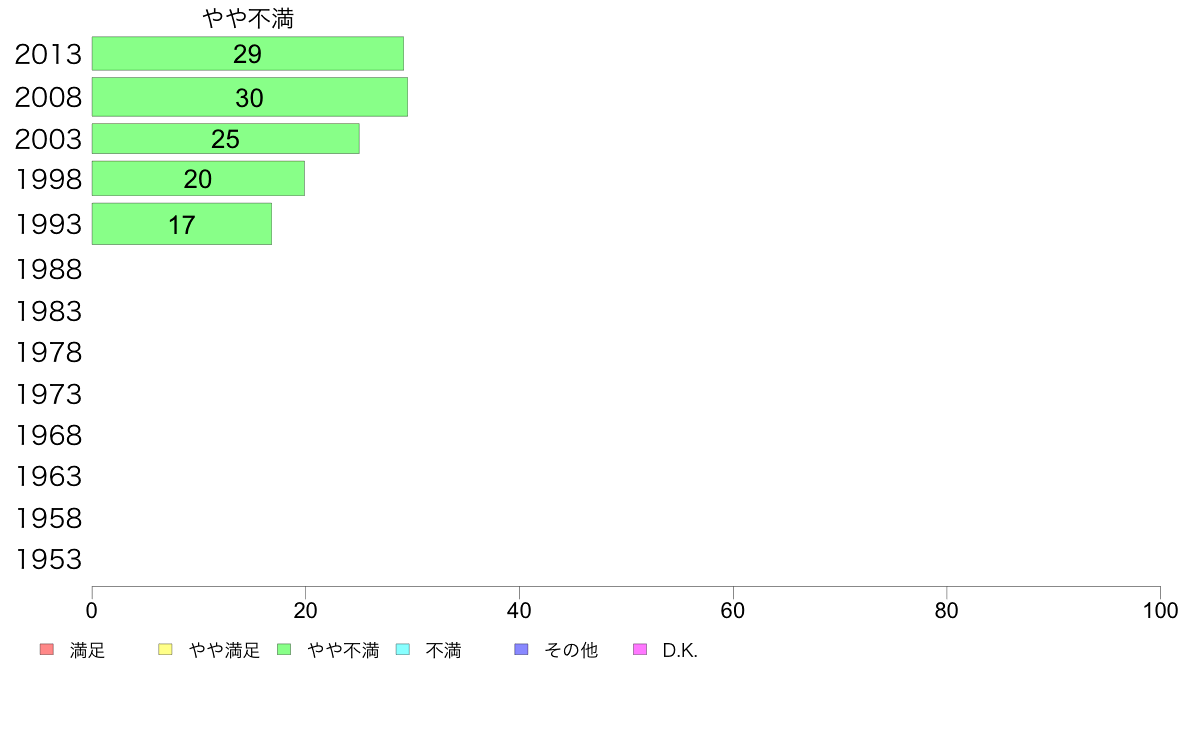The width and height of the screenshot is (1188, 736).
Task: Click the green やや不満 legend swatch
Action: (x=284, y=650)
